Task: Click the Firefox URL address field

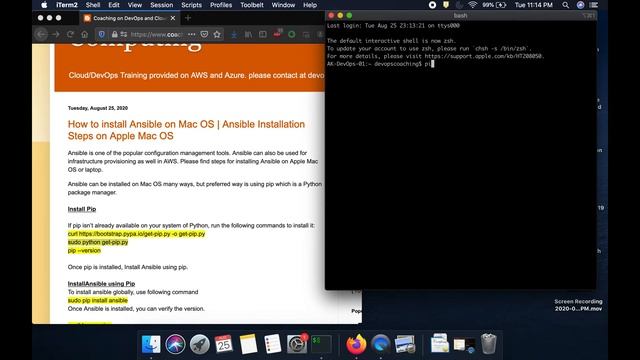Action: pyautogui.click(x=157, y=34)
